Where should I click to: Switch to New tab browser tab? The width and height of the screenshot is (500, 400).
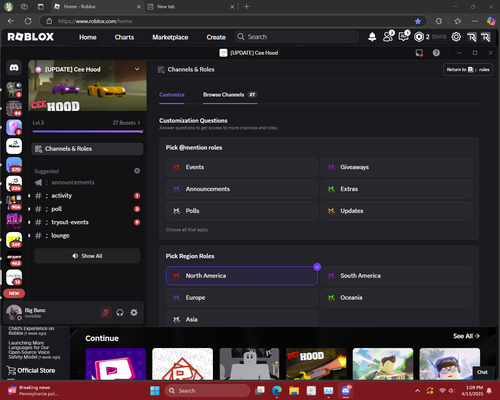pyautogui.click(x=190, y=7)
